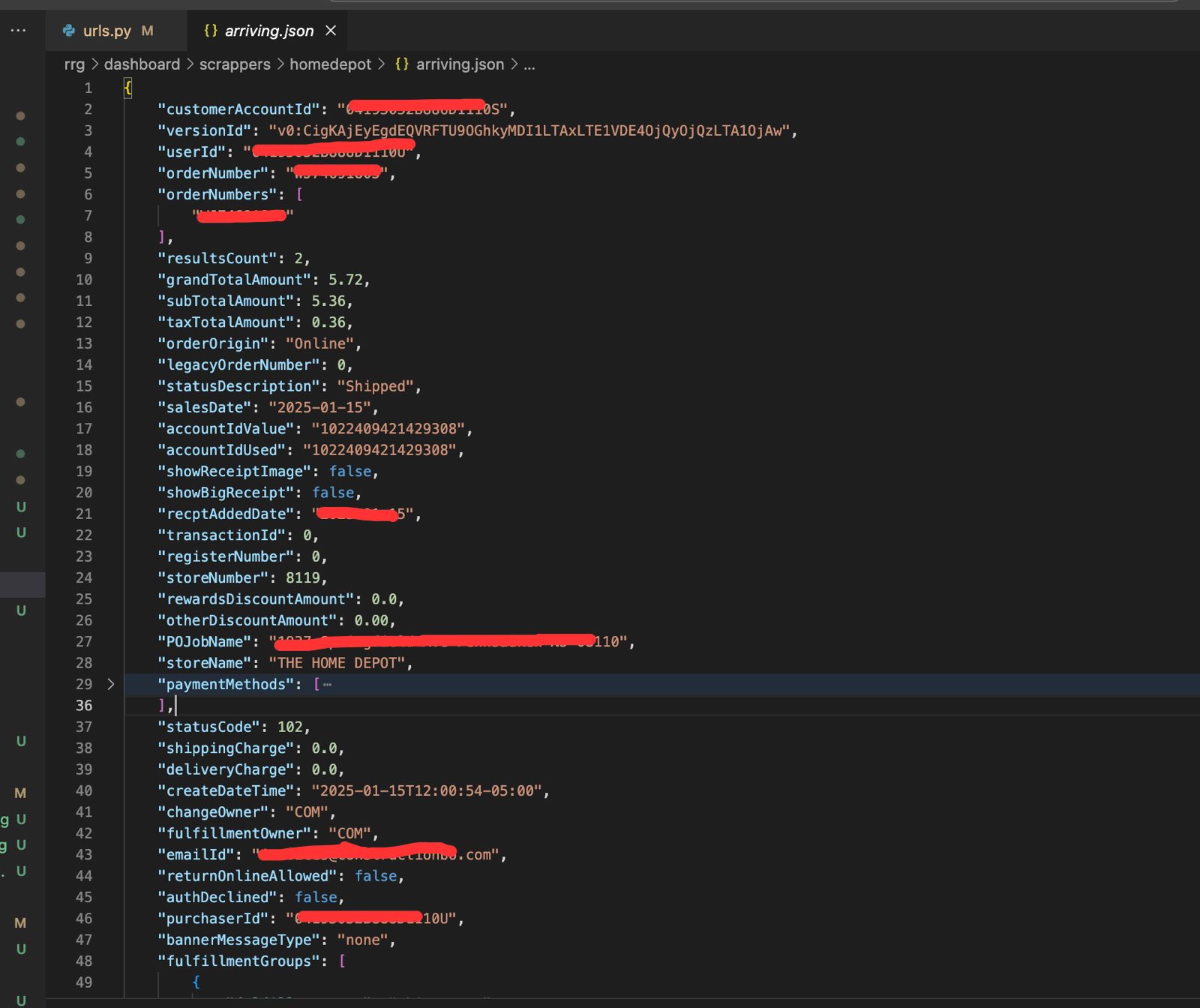Click the statusCode value 102
Image resolution: width=1200 pixels, height=1008 pixels.
(x=289, y=727)
